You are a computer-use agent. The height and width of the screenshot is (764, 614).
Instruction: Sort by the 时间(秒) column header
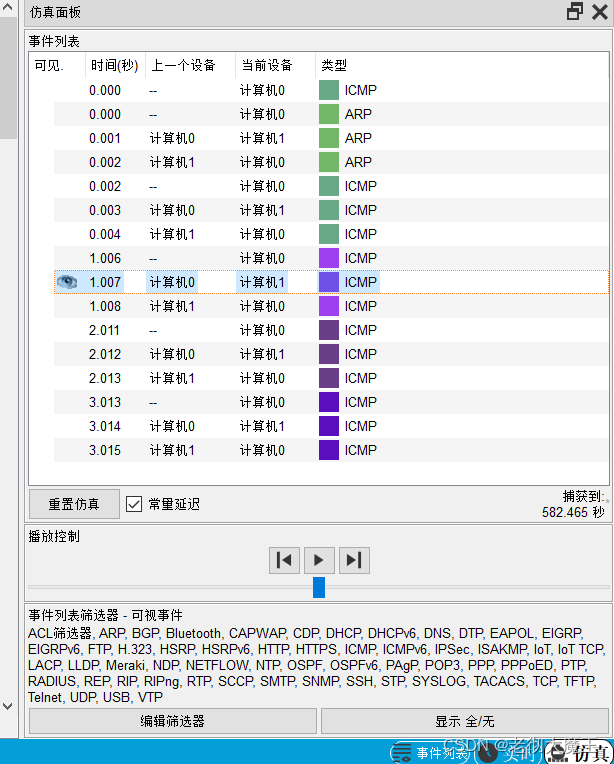point(115,65)
